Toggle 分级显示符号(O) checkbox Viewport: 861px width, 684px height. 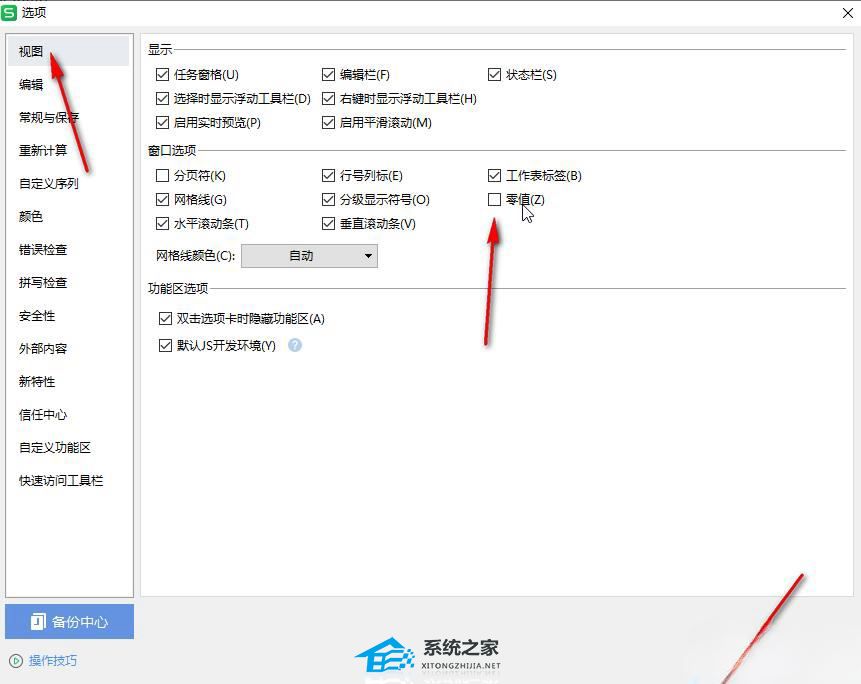click(328, 200)
